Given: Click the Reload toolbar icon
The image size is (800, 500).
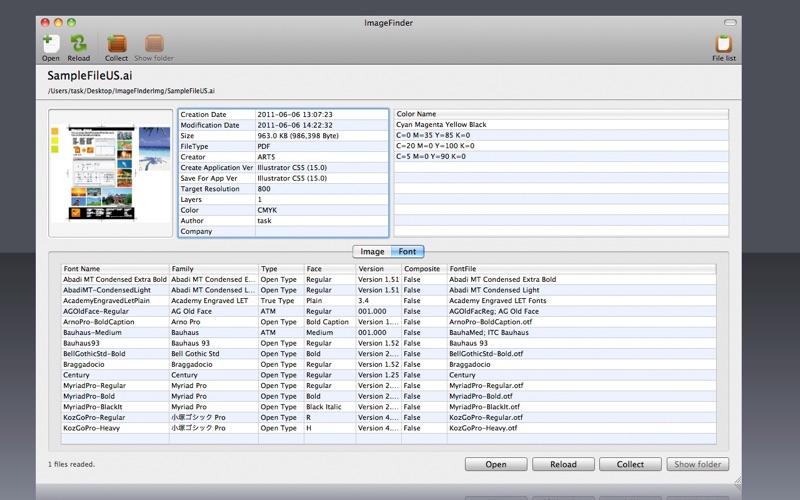Looking at the screenshot, I should pyautogui.click(x=79, y=43).
